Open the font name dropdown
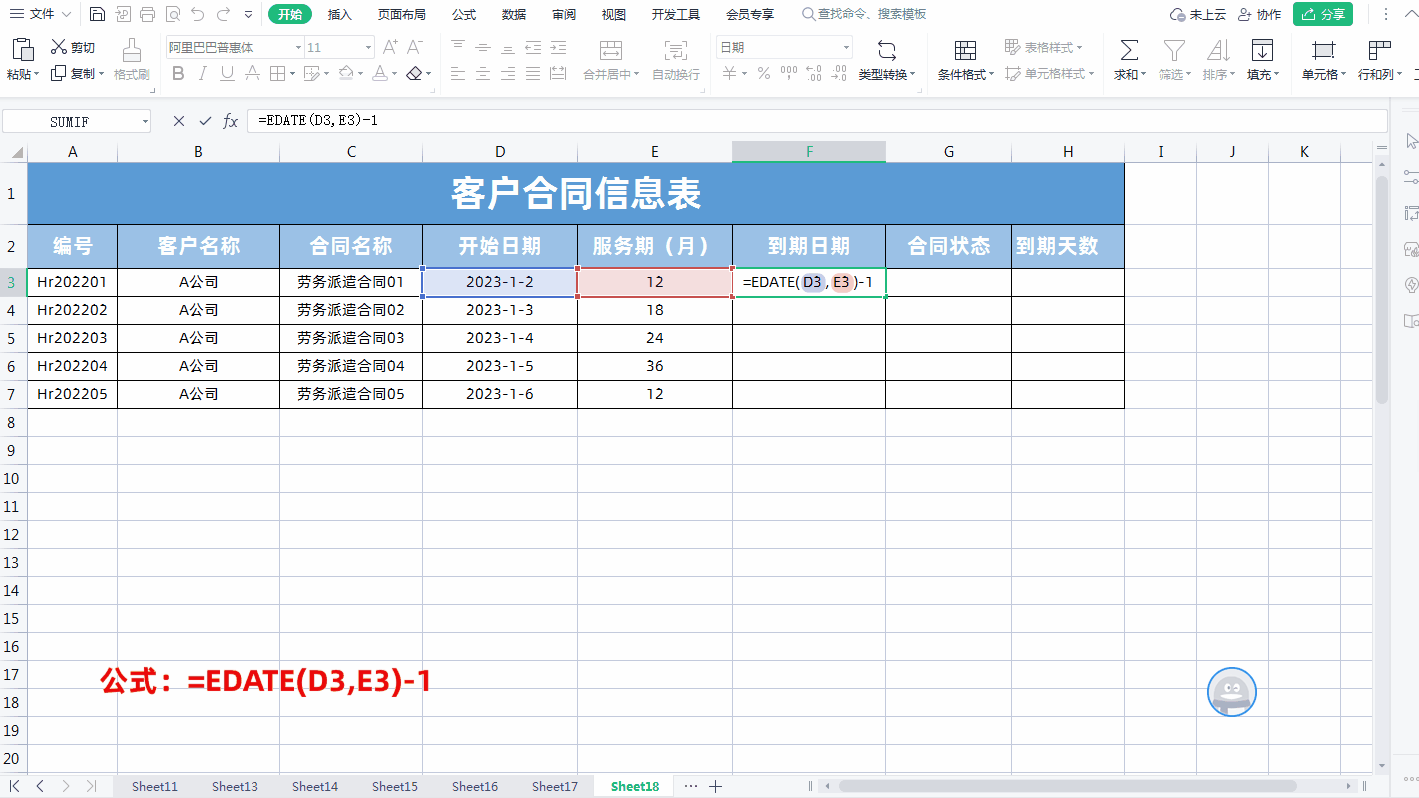This screenshot has width=1419, height=798. coord(298,47)
